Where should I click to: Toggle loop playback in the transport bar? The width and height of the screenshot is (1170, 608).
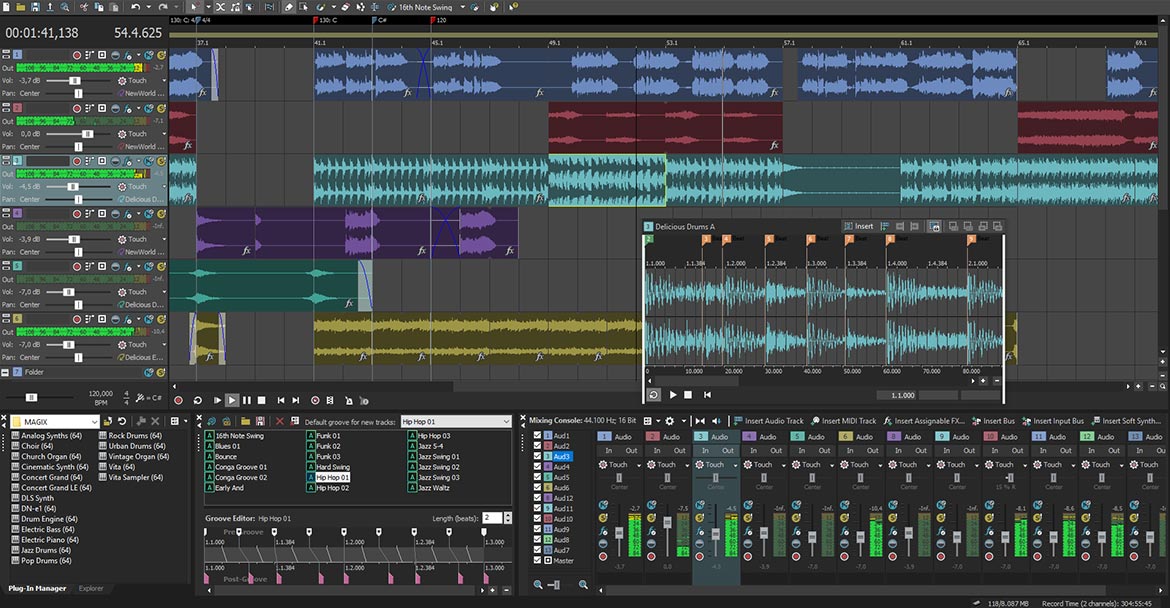click(x=198, y=398)
